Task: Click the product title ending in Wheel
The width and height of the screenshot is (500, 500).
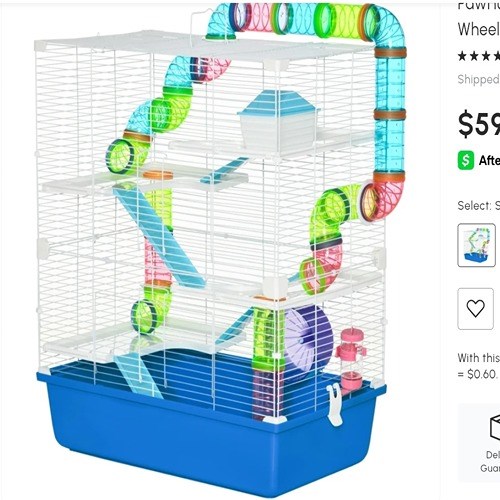Action: (479, 29)
